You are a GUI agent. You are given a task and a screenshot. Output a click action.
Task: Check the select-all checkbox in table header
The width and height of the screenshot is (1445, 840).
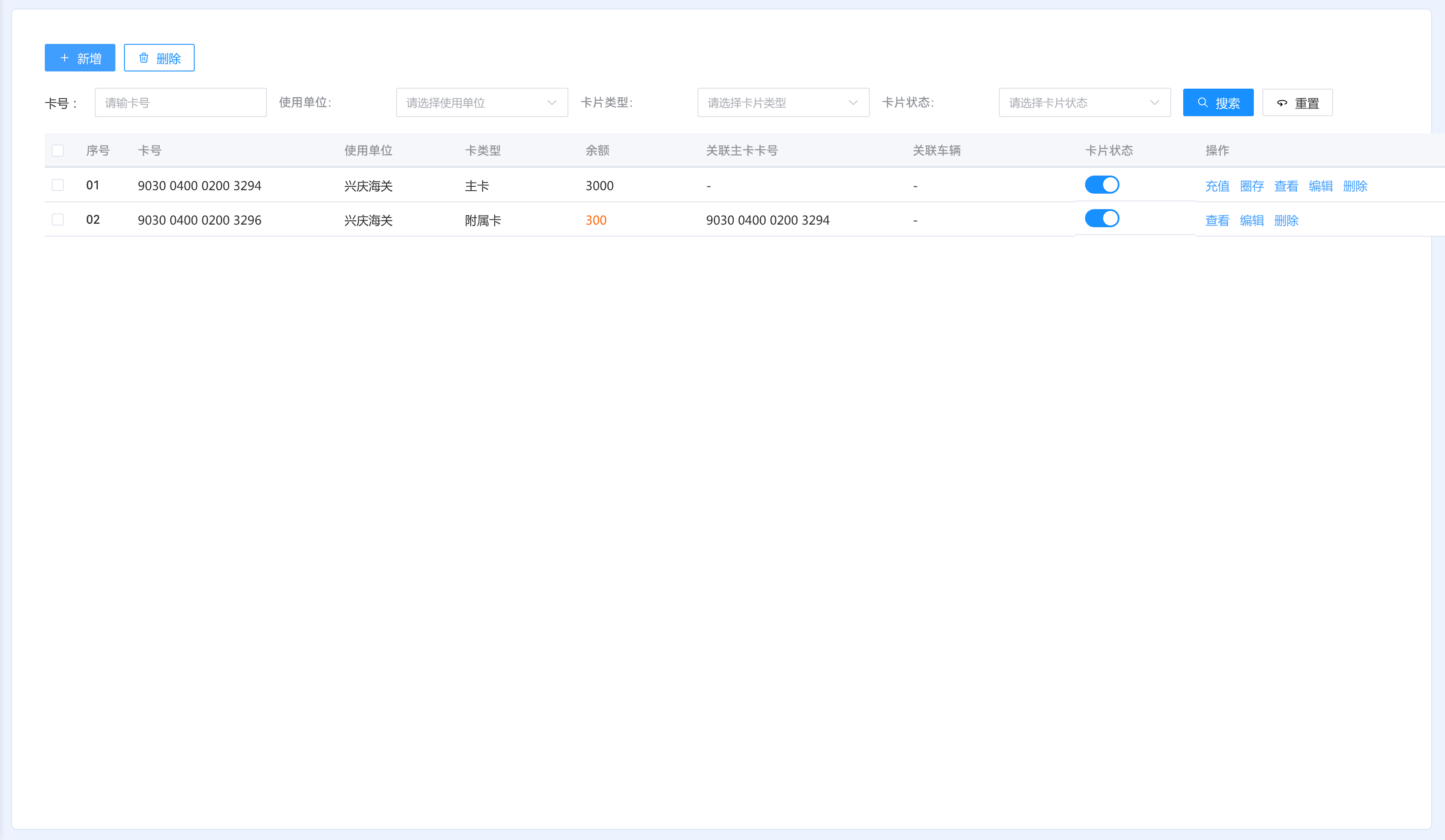[x=58, y=151]
